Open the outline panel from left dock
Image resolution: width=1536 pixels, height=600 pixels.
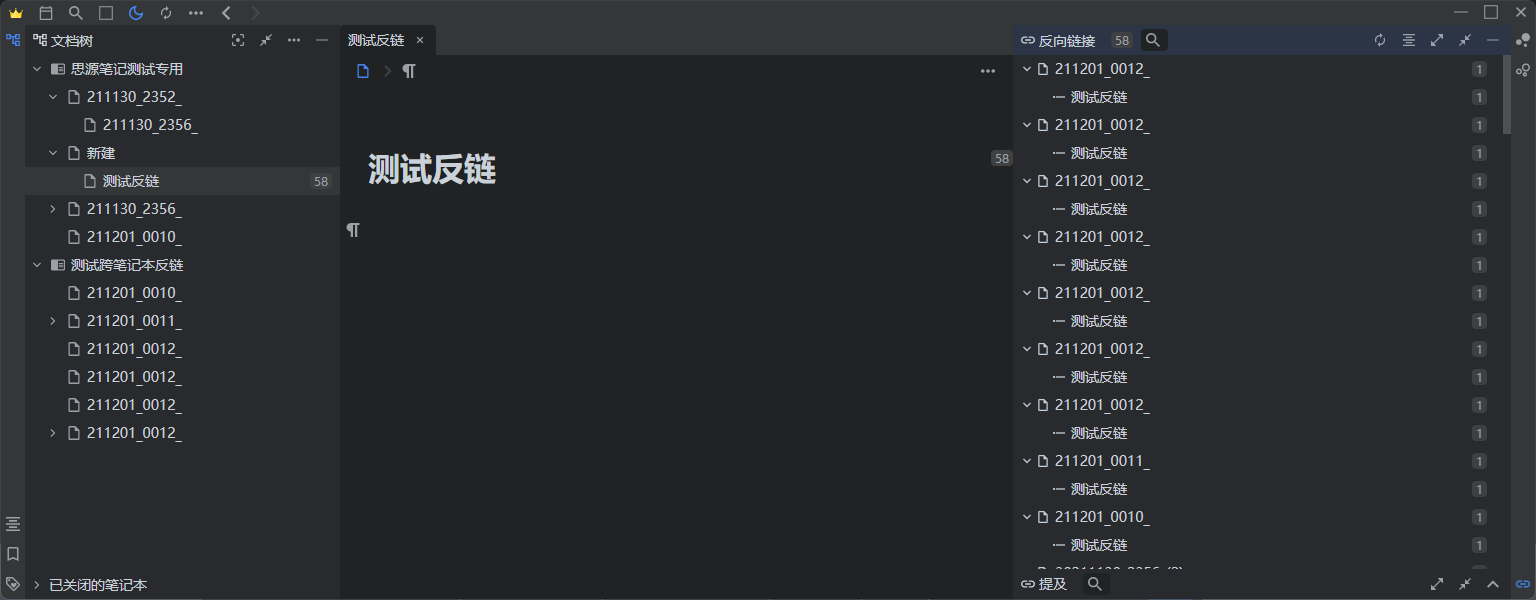tap(13, 524)
